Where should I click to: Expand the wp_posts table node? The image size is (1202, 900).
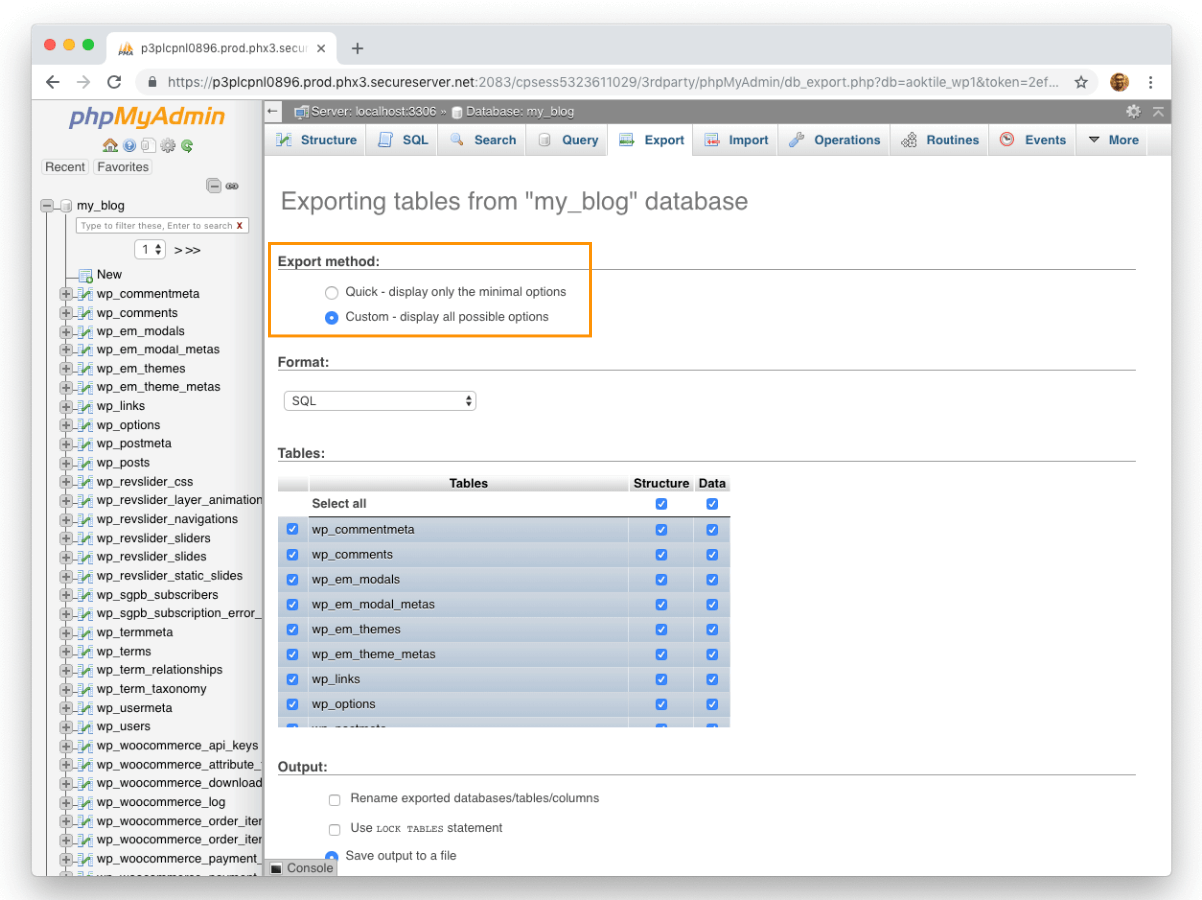click(66, 463)
